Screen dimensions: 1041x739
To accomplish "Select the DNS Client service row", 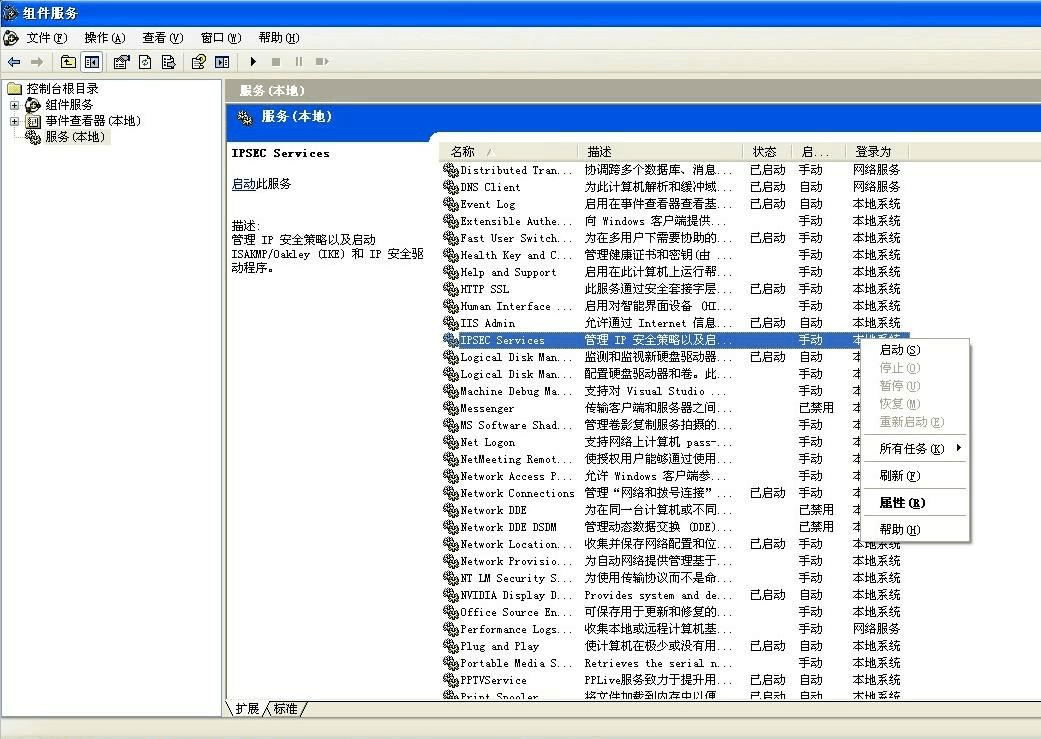I will 490,187.
